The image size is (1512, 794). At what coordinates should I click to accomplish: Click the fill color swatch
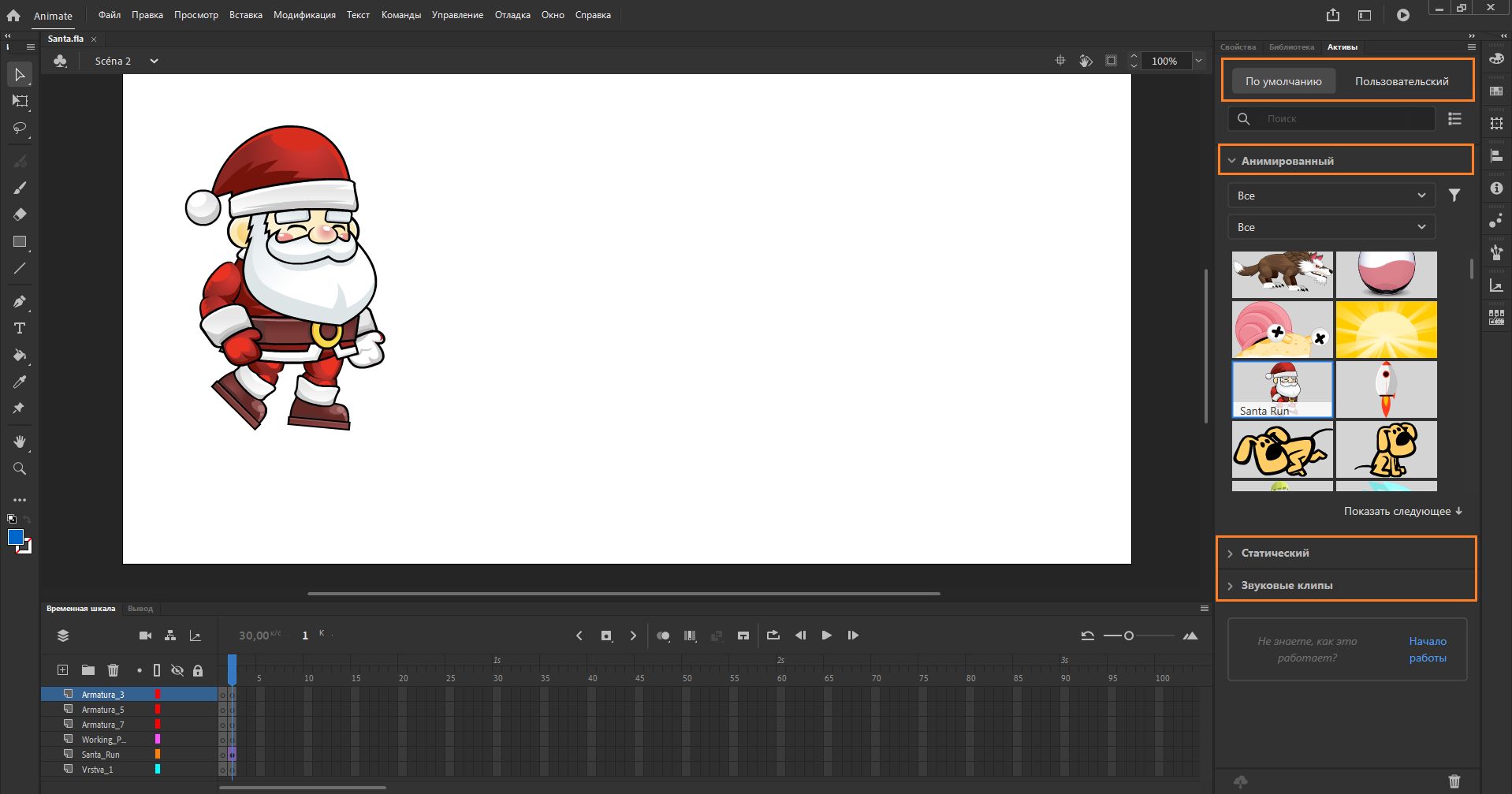[x=16, y=537]
